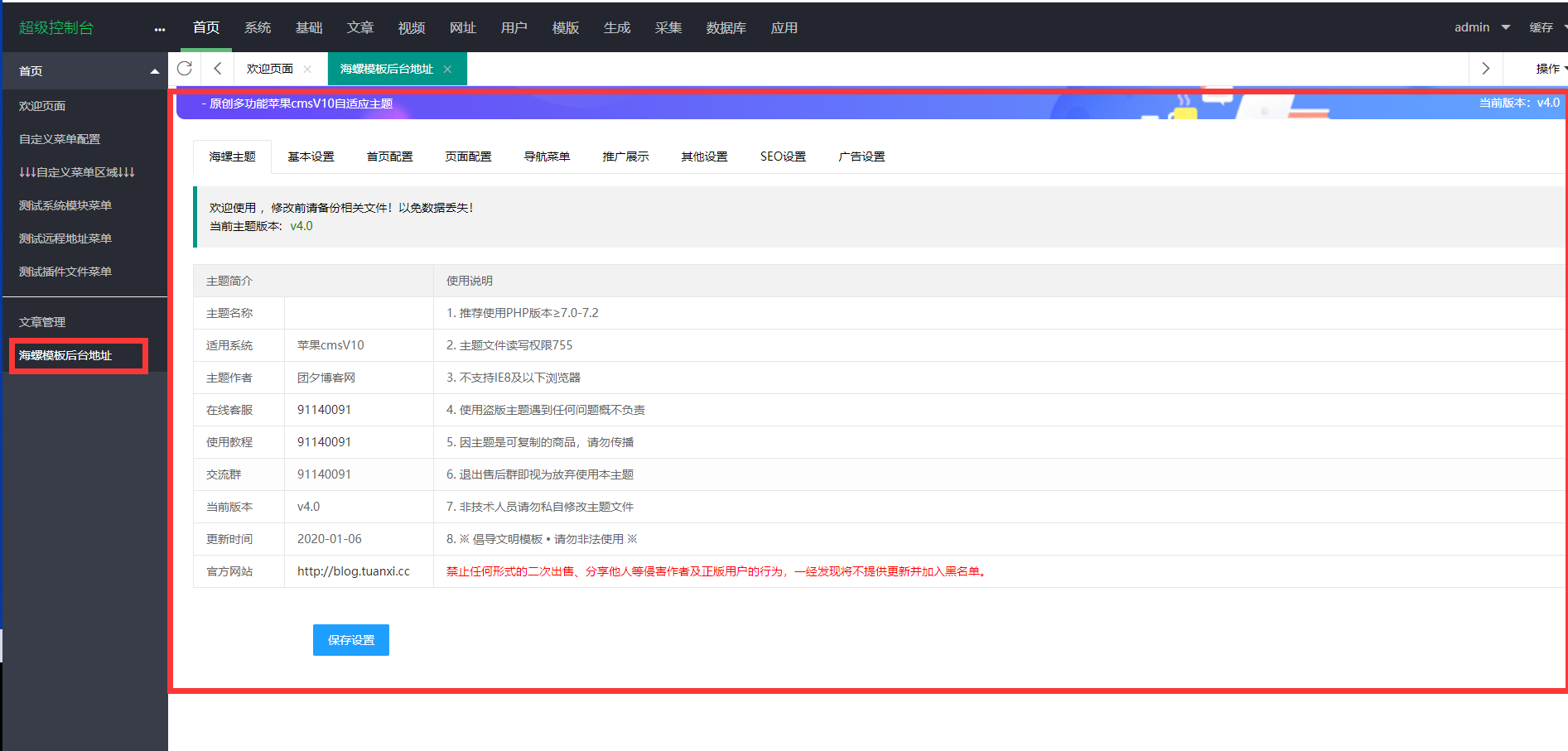
Task: Open the 模版 top menu
Action: click(x=566, y=27)
